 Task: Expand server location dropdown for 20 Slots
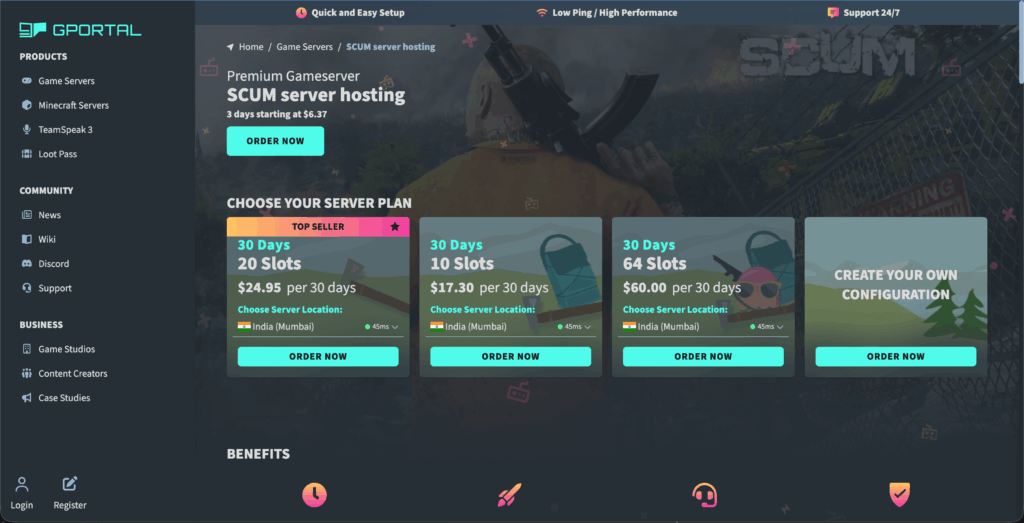394,326
